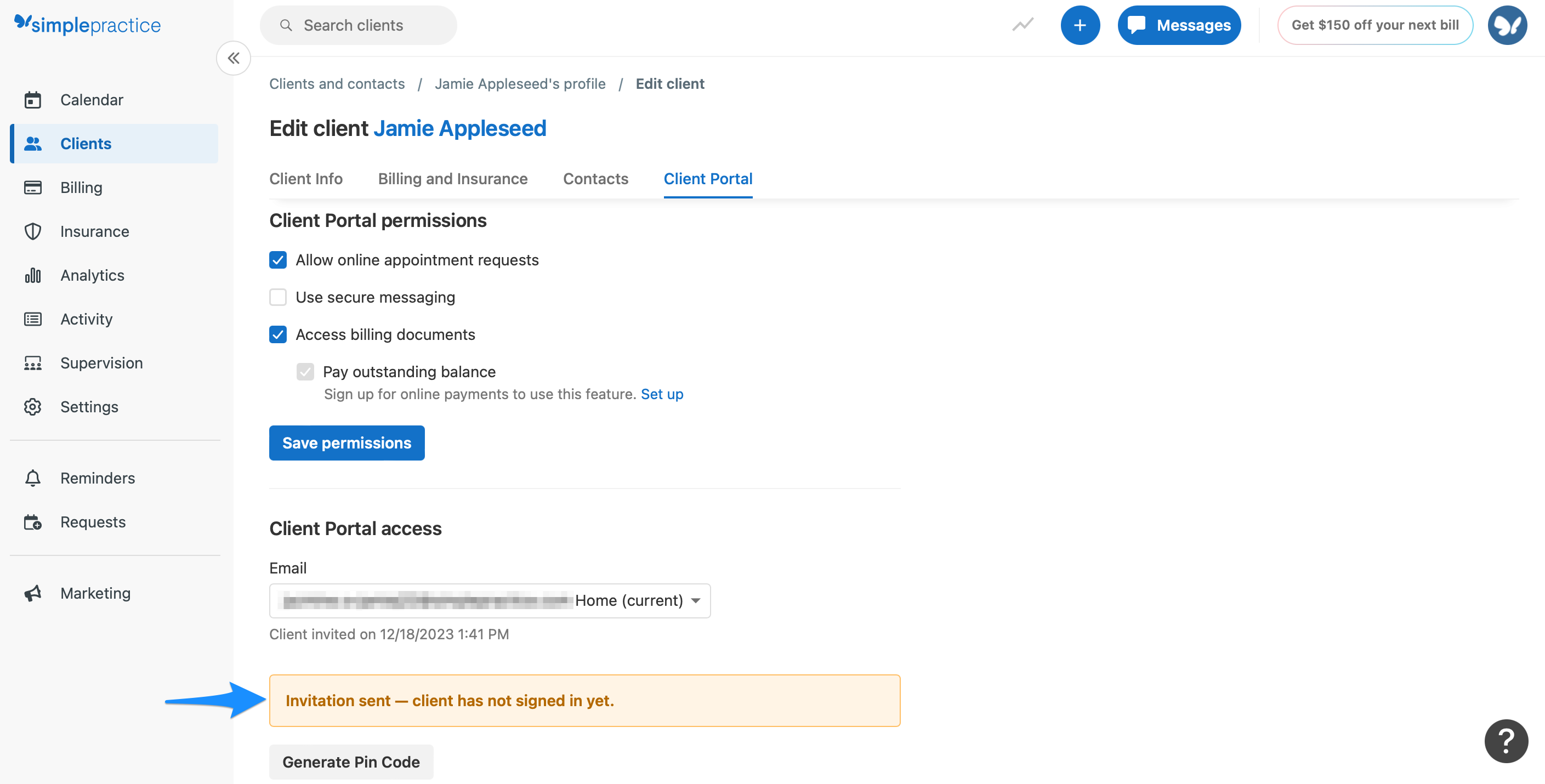Click the Analytics bar chart icon
This screenshot has width=1545, height=784.
(32, 275)
